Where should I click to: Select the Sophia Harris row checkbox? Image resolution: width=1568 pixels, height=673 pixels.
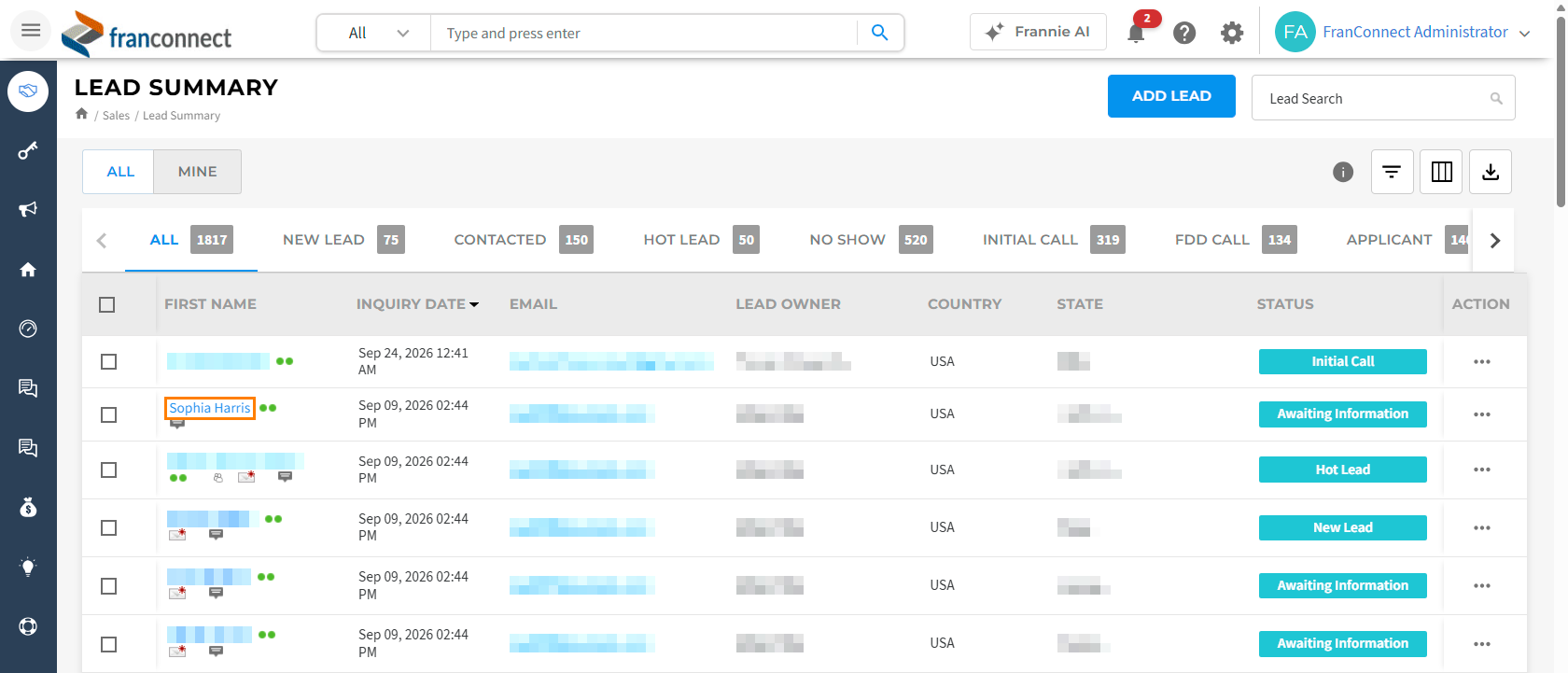(109, 414)
